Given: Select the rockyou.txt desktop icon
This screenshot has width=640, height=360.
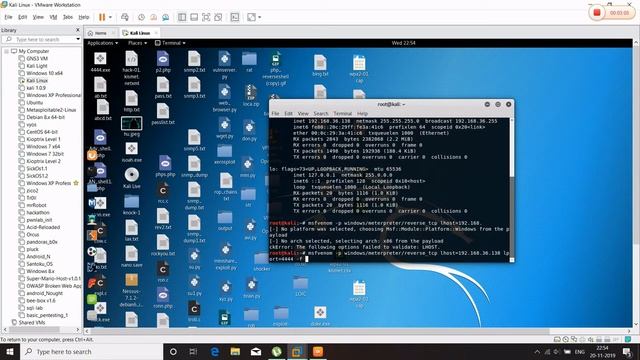Looking at the screenshot, I should pyautogui.click(x=163, y=246).
